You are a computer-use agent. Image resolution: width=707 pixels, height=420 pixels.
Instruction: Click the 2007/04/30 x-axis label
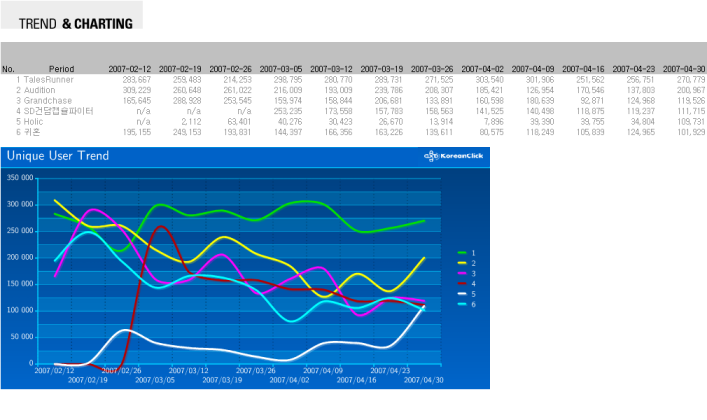tap(424, 380)
